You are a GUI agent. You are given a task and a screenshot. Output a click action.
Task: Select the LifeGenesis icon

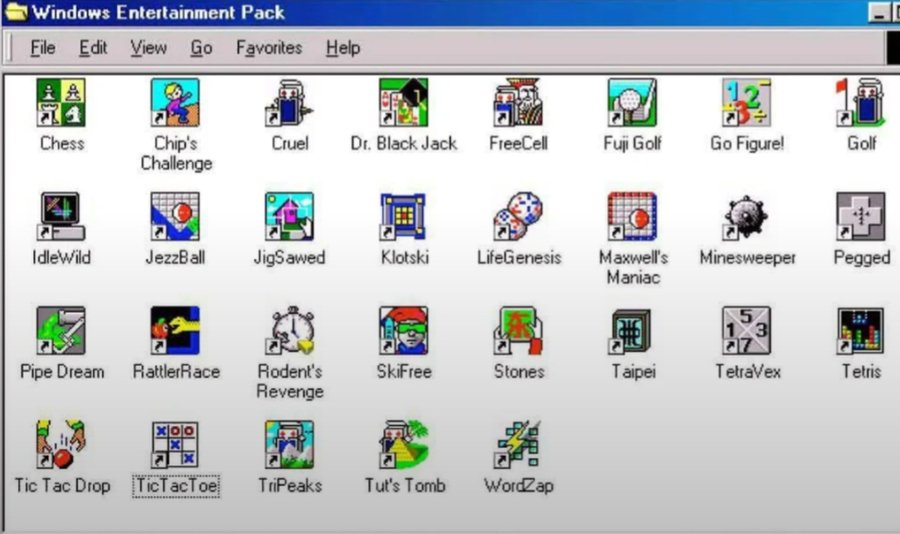[518, 216]
